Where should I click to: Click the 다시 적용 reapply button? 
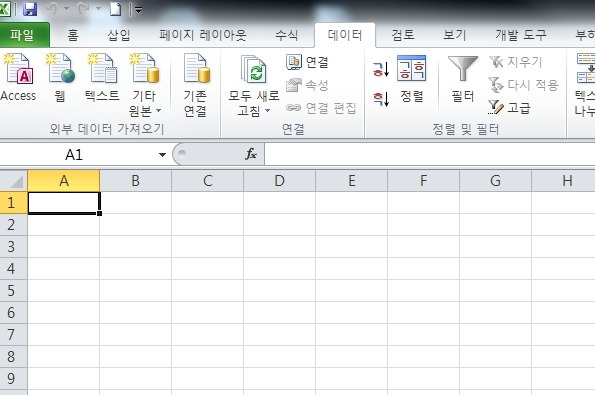[524, 85]
